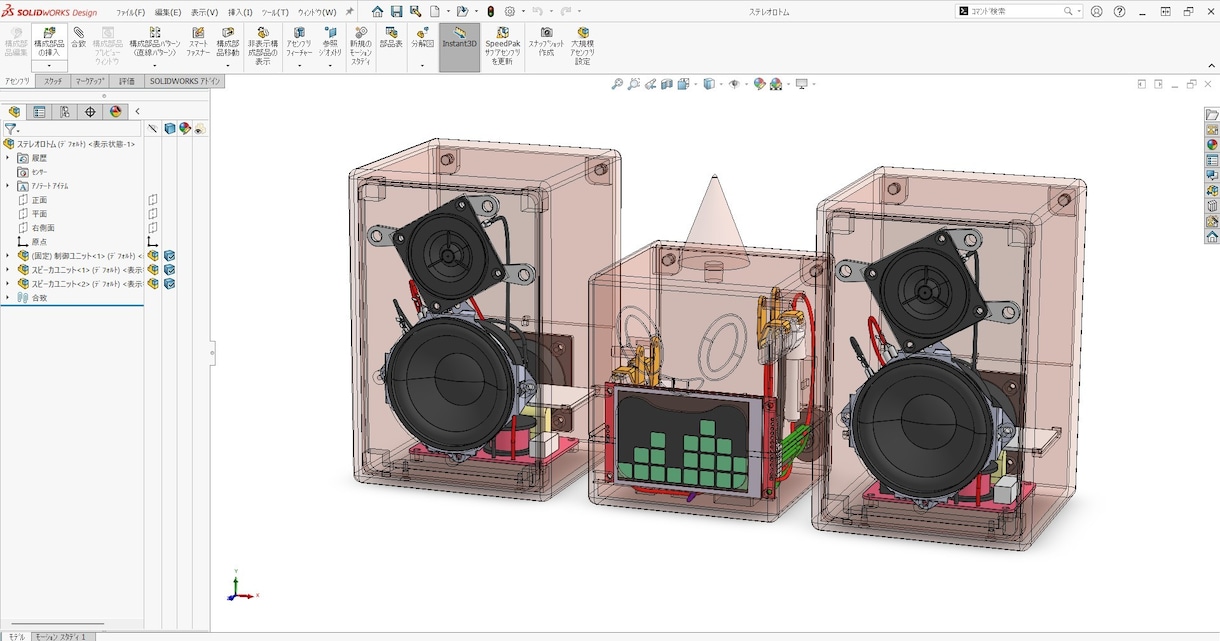Click the New document icon

[435, 11]
